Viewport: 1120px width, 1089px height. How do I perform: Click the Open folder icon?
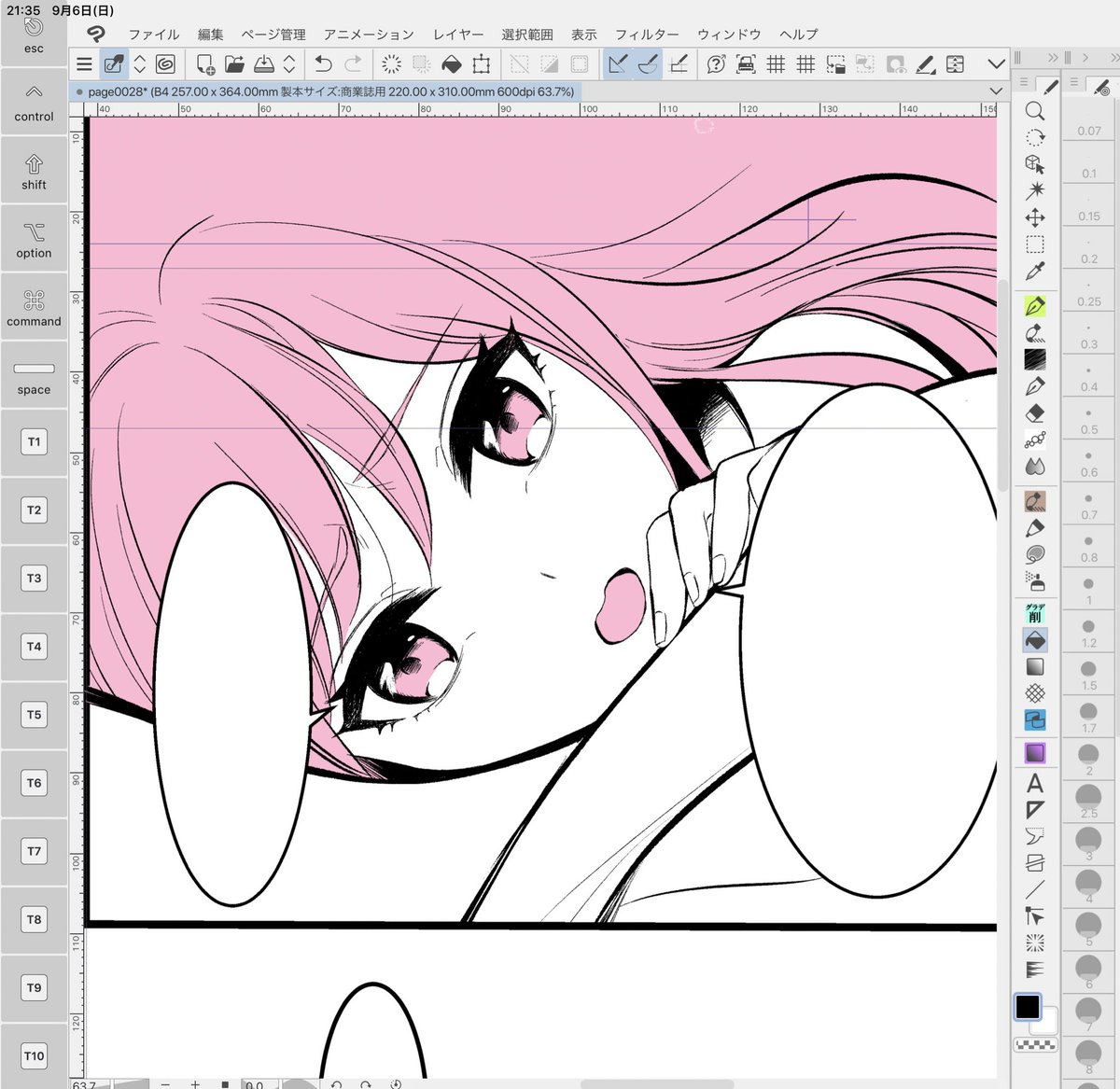234,63
